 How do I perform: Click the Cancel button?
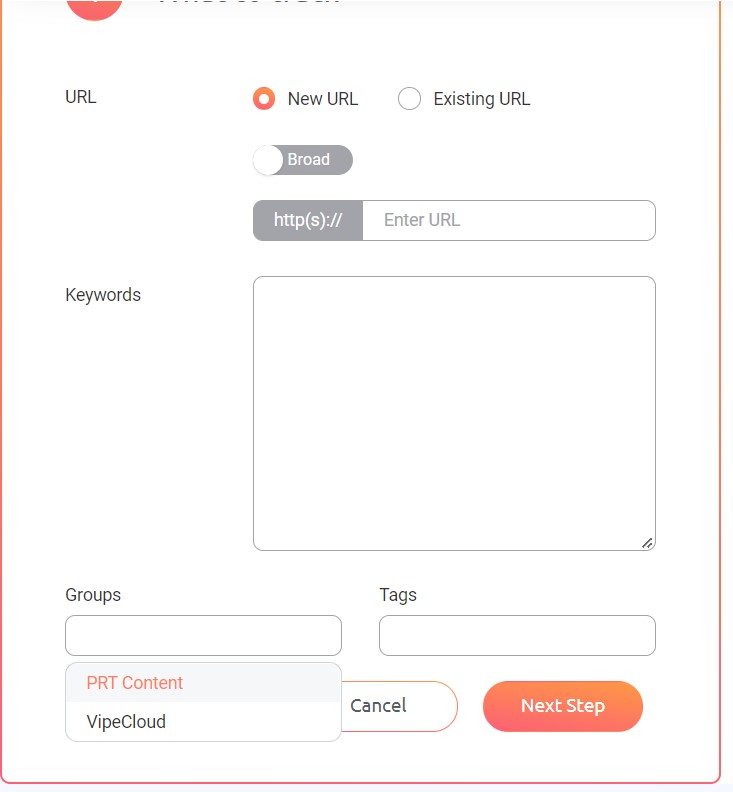pyautogui.click(x=398, y=706)
